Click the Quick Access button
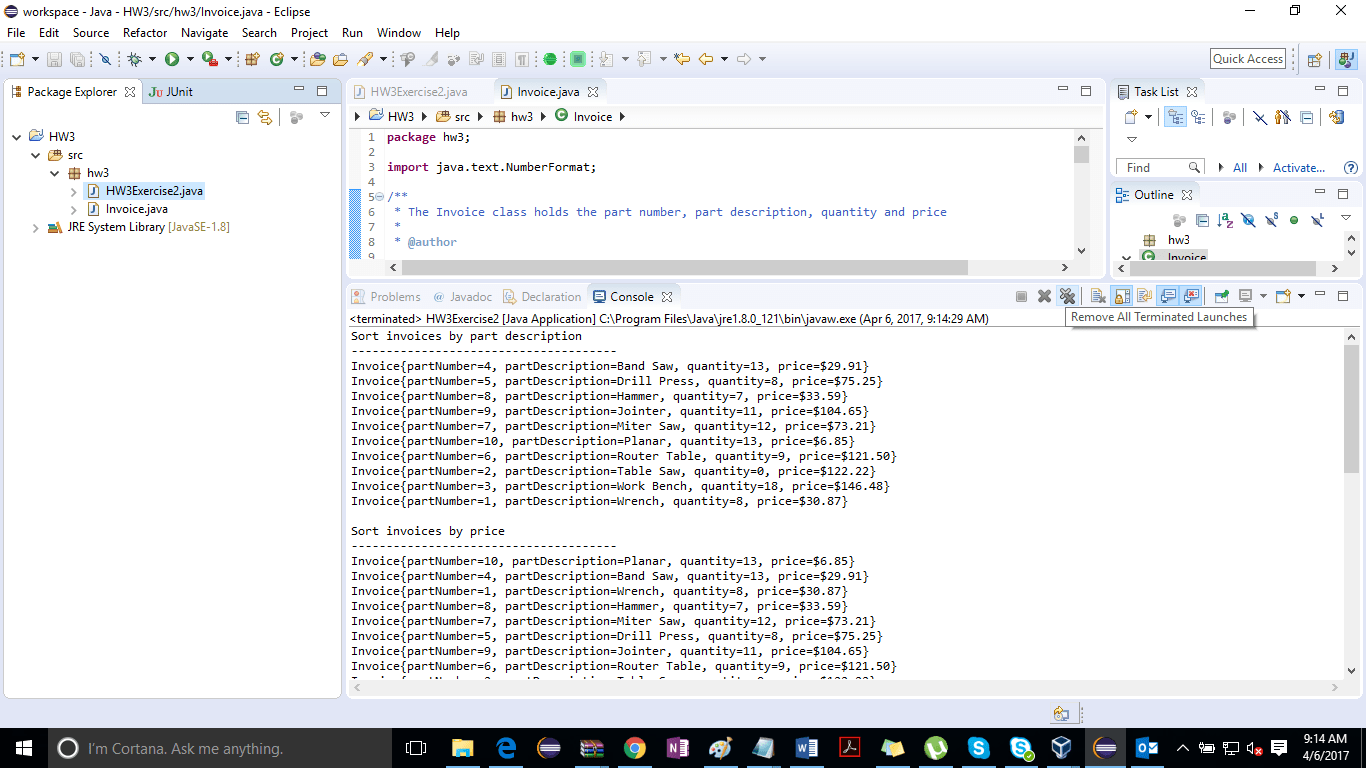The height and width of the screenshot is (768, 1366). click(x=1247, y=58)
